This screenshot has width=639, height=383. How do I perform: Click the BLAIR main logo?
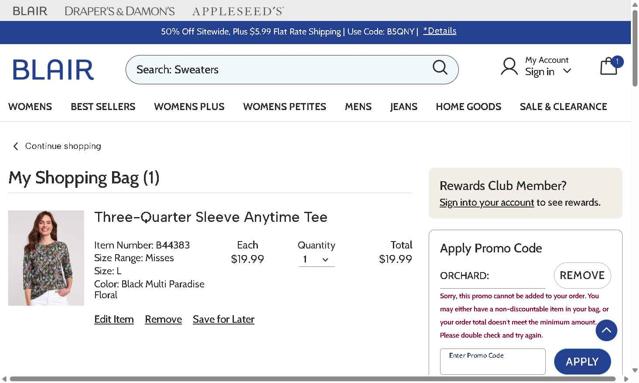coord(53,70)
